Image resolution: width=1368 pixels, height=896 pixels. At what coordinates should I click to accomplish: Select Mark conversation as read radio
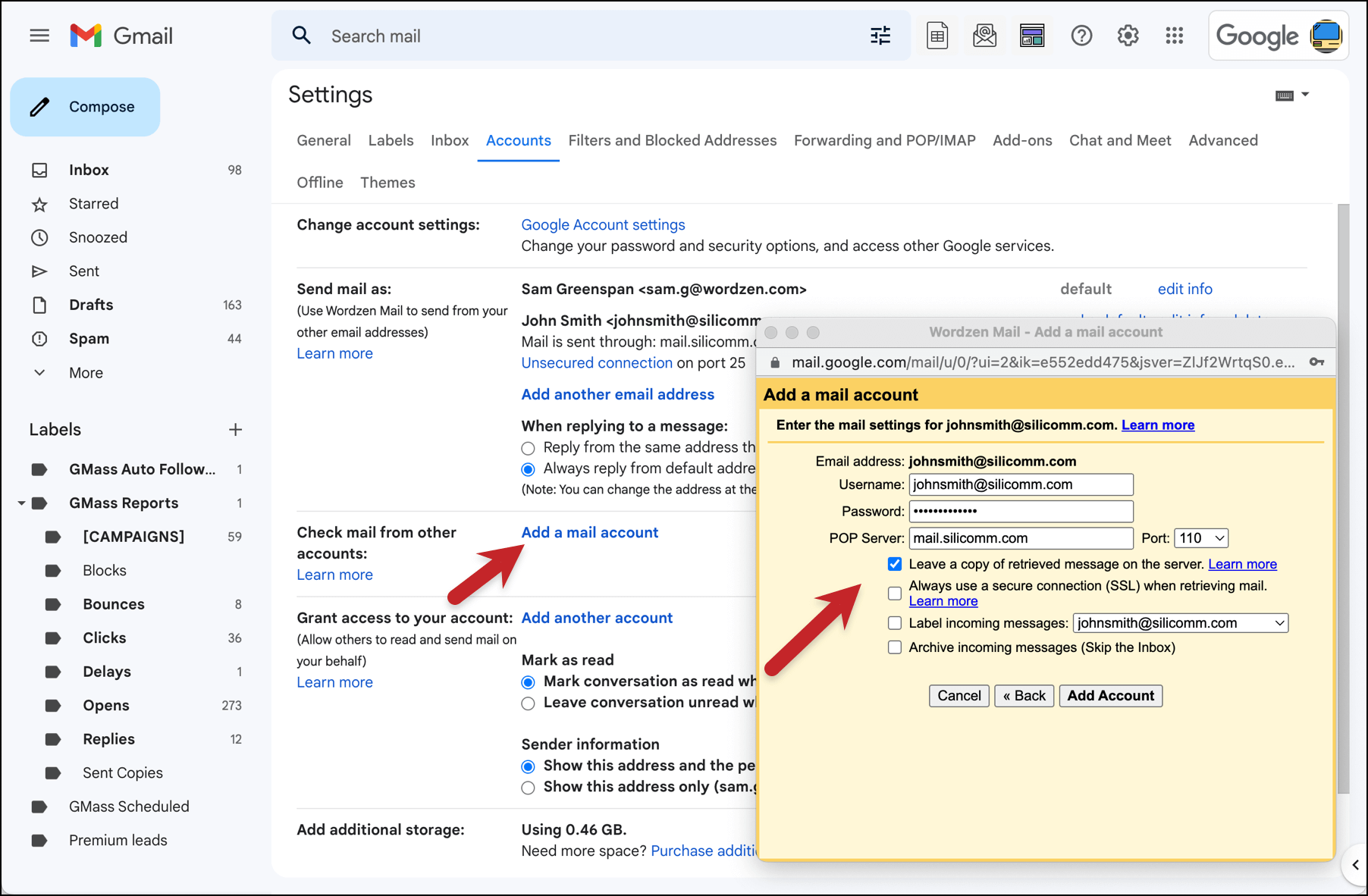click(x=528, y=682)
